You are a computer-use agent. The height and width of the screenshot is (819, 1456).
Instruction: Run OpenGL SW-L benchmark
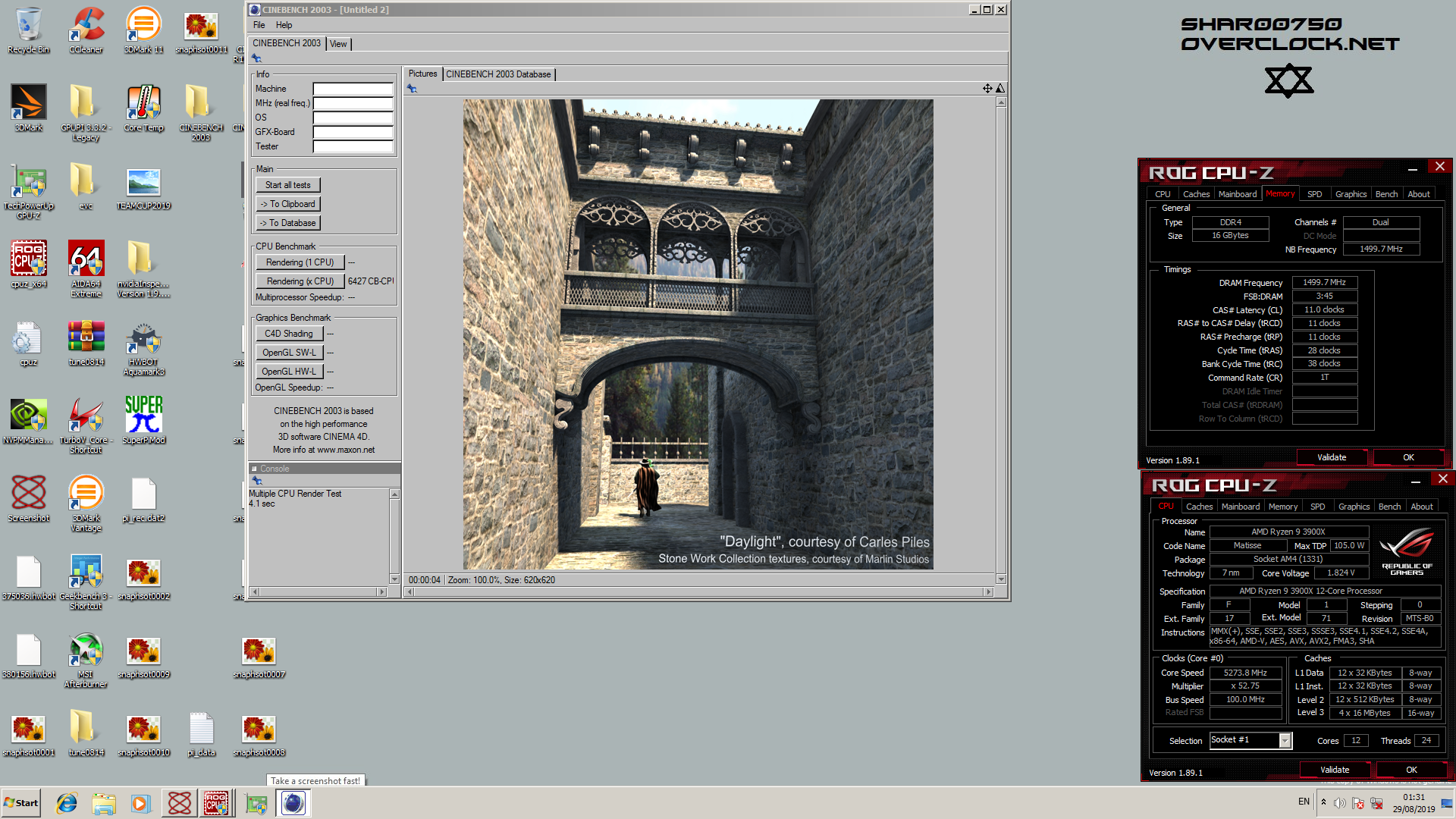[289, 353]
